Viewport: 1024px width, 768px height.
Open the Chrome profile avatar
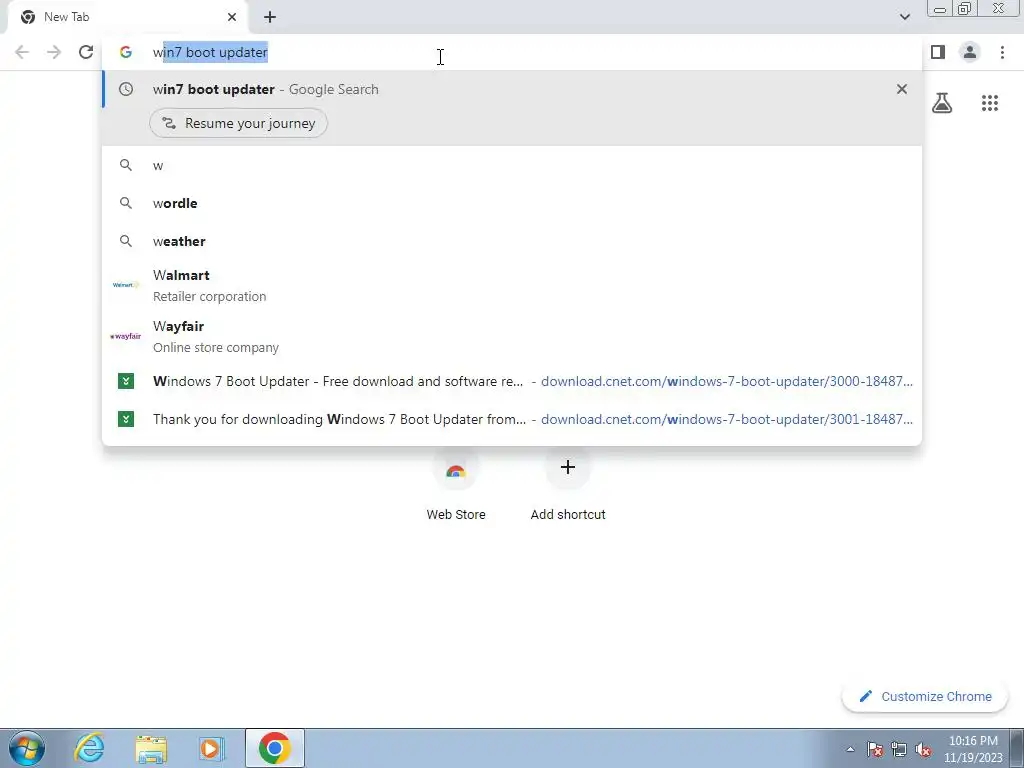(x=970, y=52)
